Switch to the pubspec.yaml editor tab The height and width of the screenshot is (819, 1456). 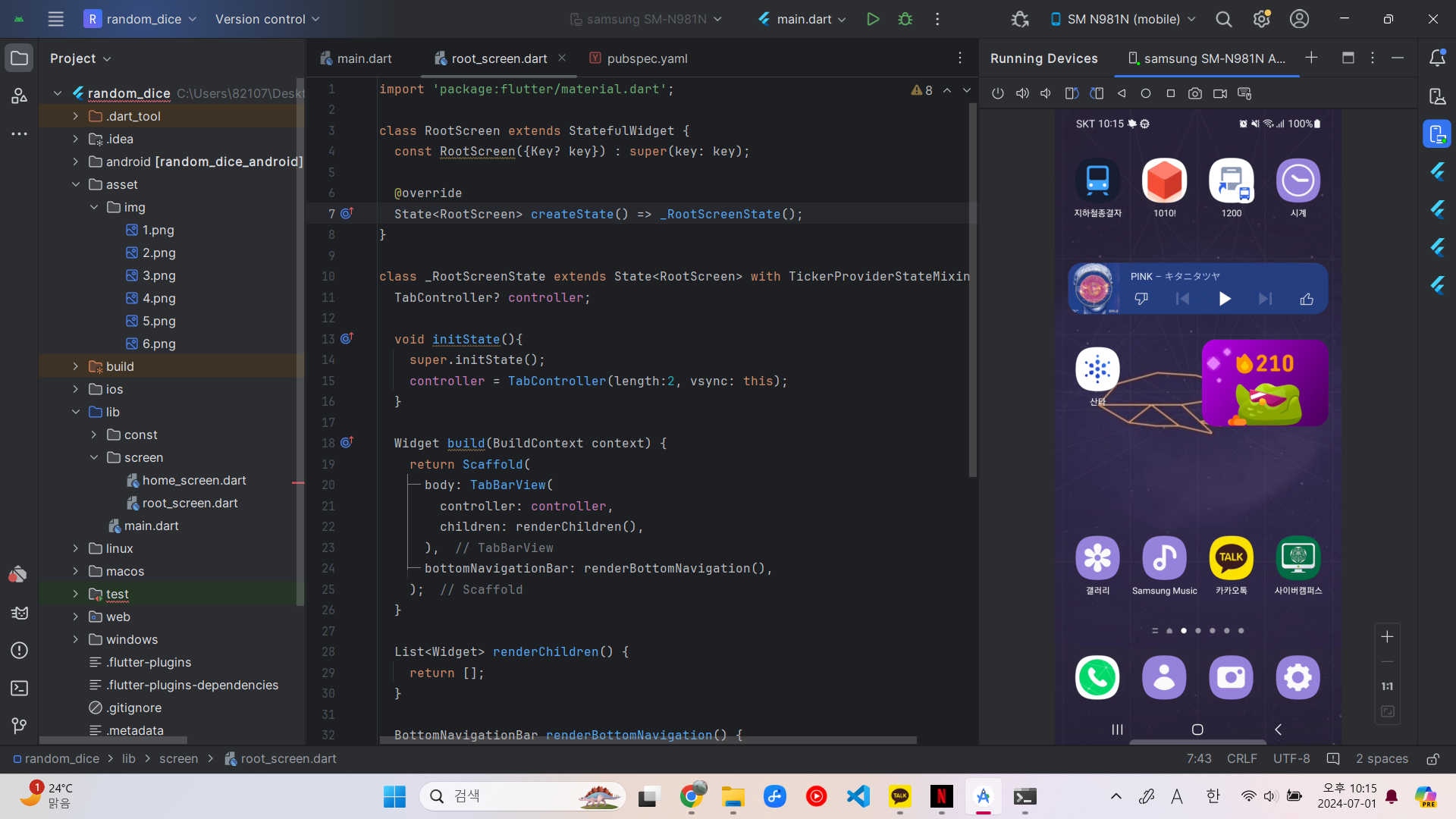click(647, 58)
